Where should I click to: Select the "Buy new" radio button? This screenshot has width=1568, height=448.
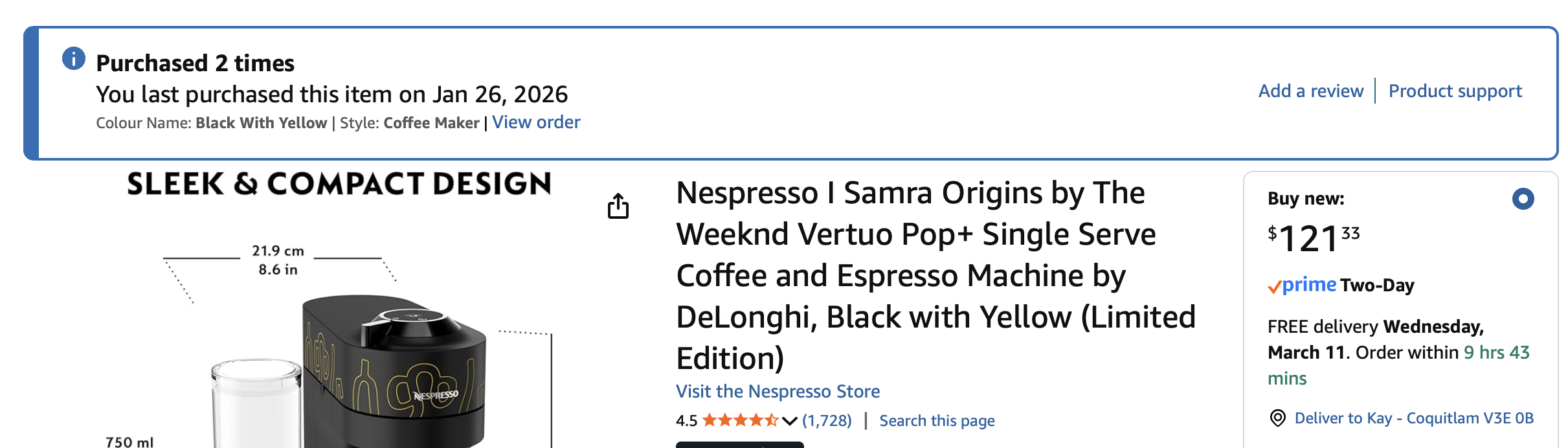[x=1523, y=199]
